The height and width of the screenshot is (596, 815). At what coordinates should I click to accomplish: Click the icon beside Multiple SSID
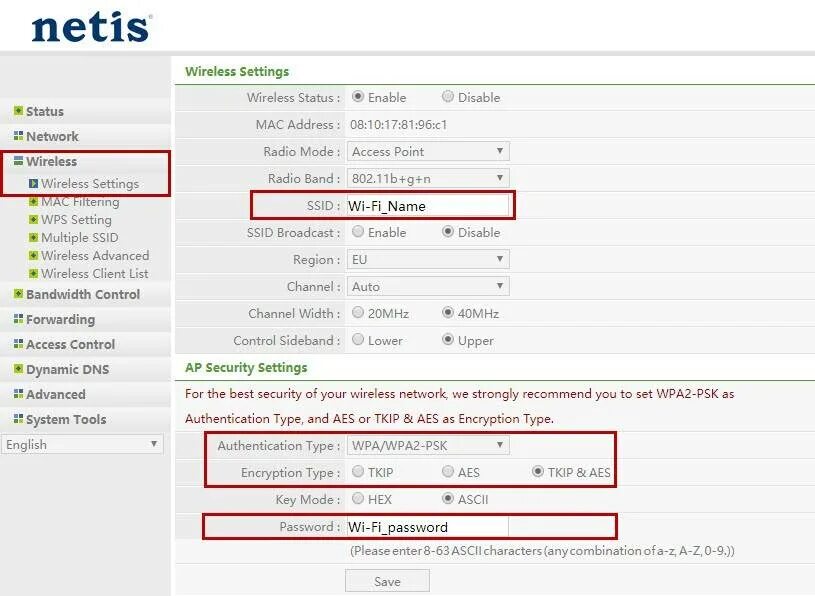(33, 237)
